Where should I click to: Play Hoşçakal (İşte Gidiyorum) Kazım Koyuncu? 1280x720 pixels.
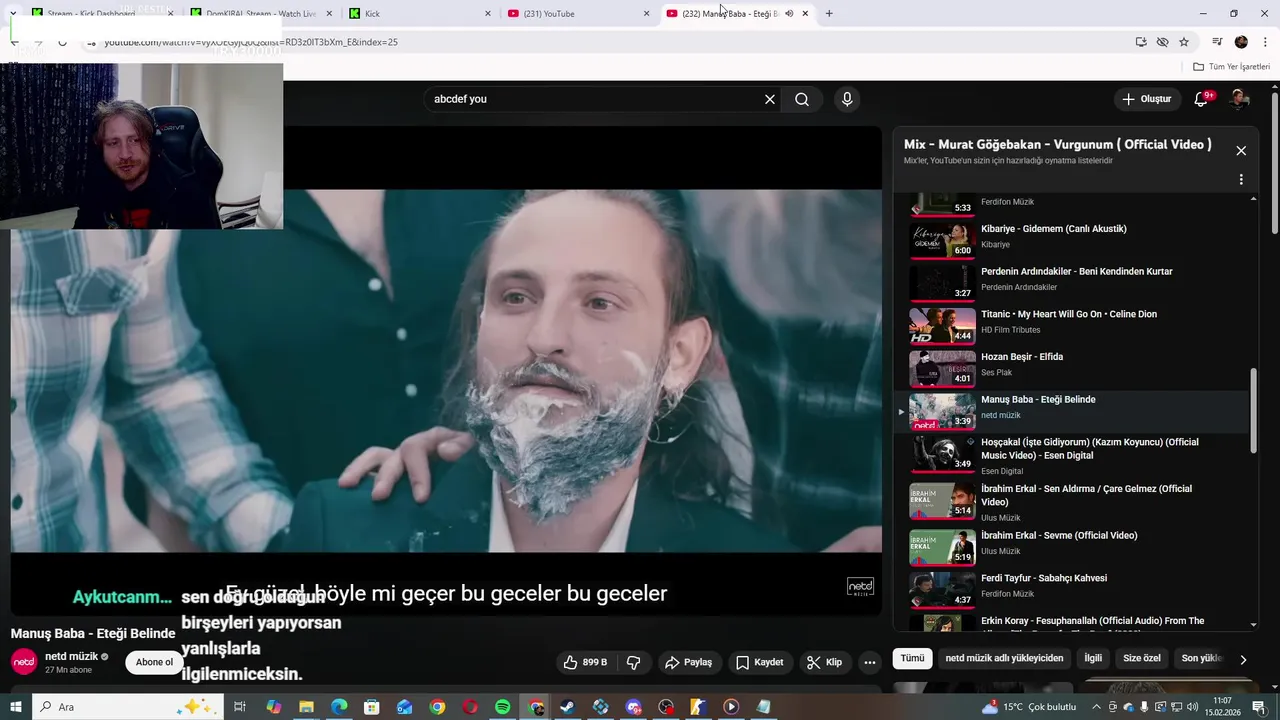(1078, 455)
